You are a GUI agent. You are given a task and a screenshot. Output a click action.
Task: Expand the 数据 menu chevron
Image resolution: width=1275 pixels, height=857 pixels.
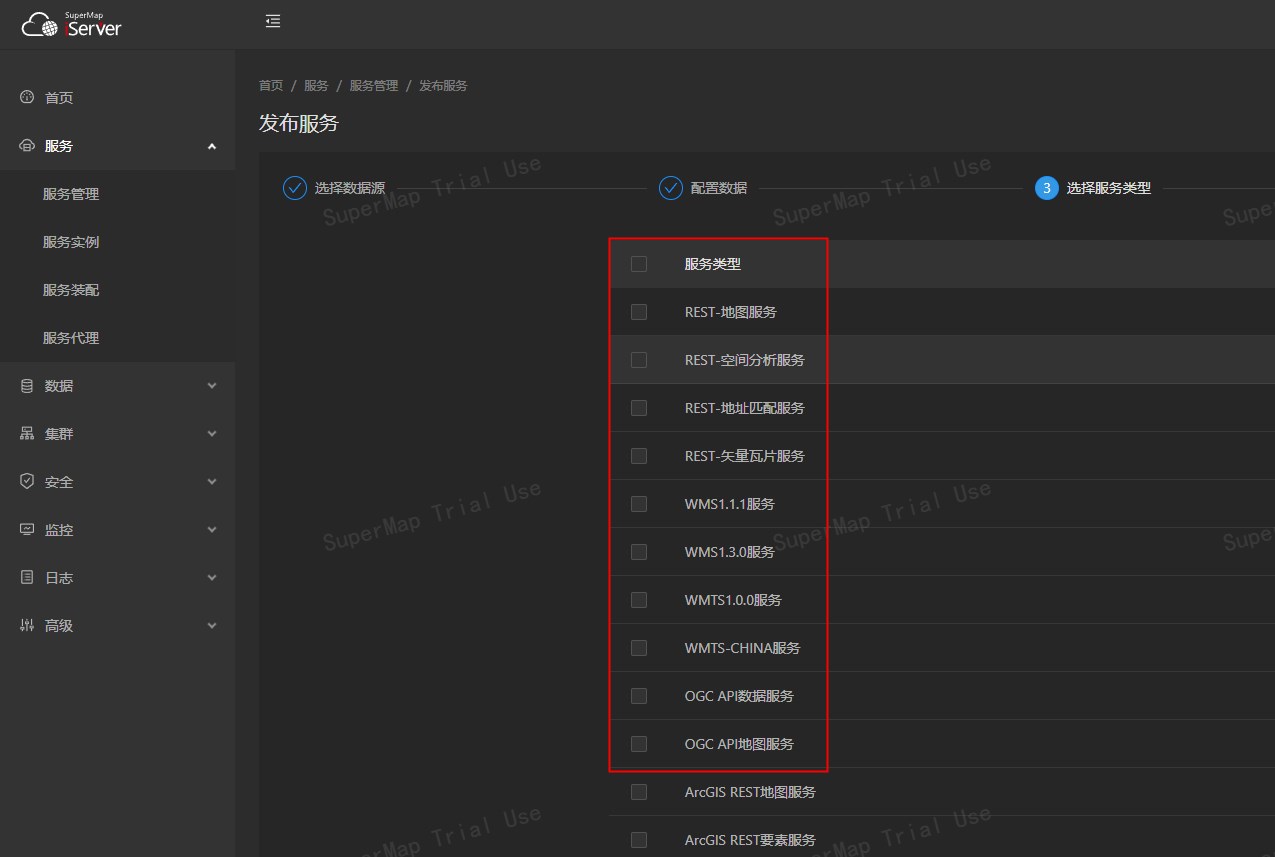tap(211, 386)
